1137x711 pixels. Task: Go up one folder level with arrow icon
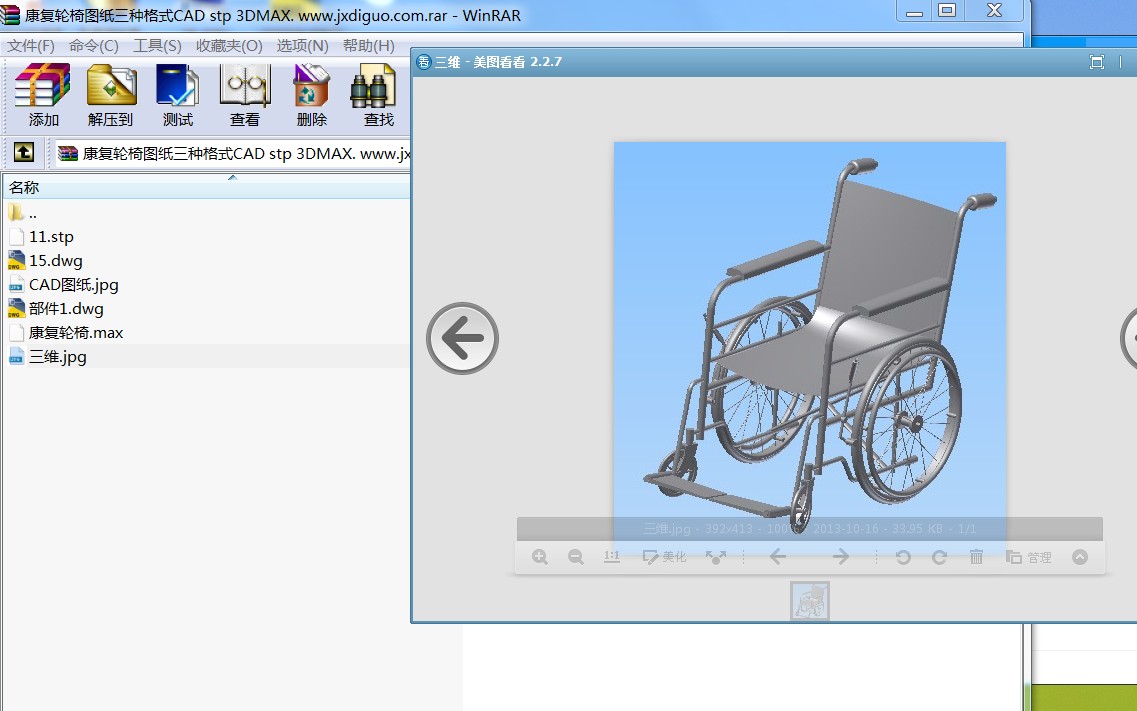[24, 153]
